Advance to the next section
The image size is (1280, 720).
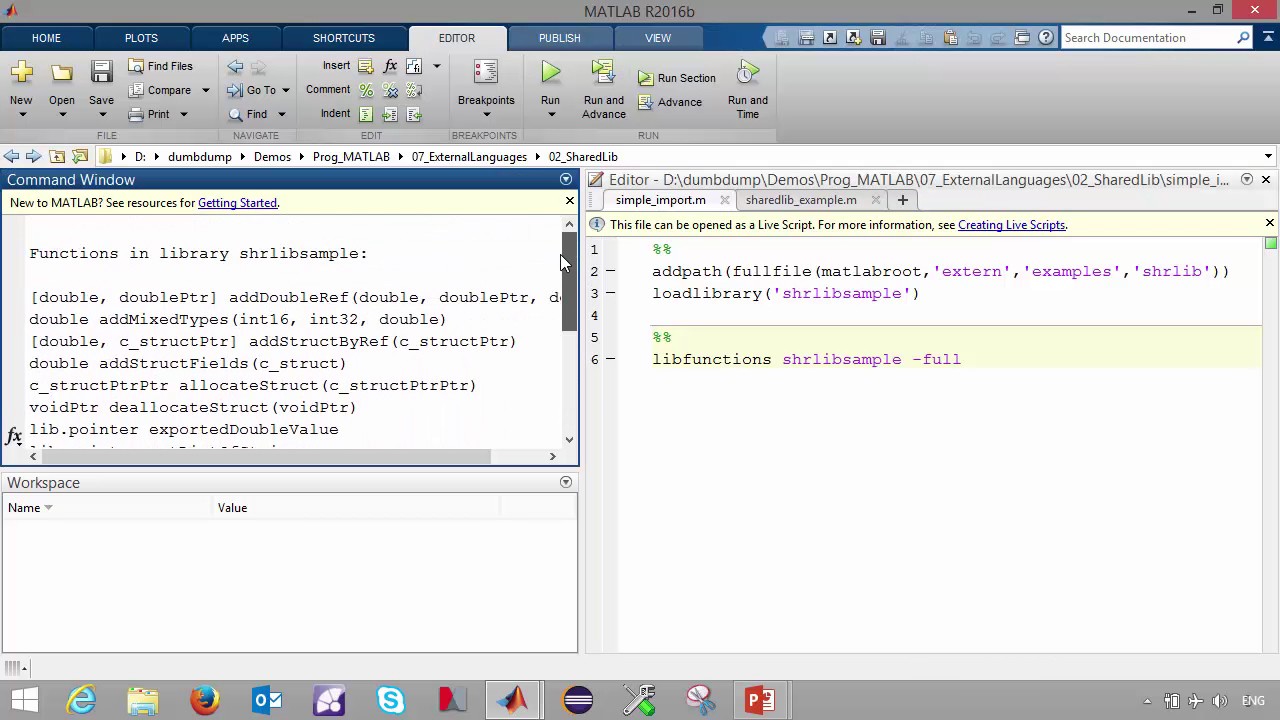[x=670, y=102]
